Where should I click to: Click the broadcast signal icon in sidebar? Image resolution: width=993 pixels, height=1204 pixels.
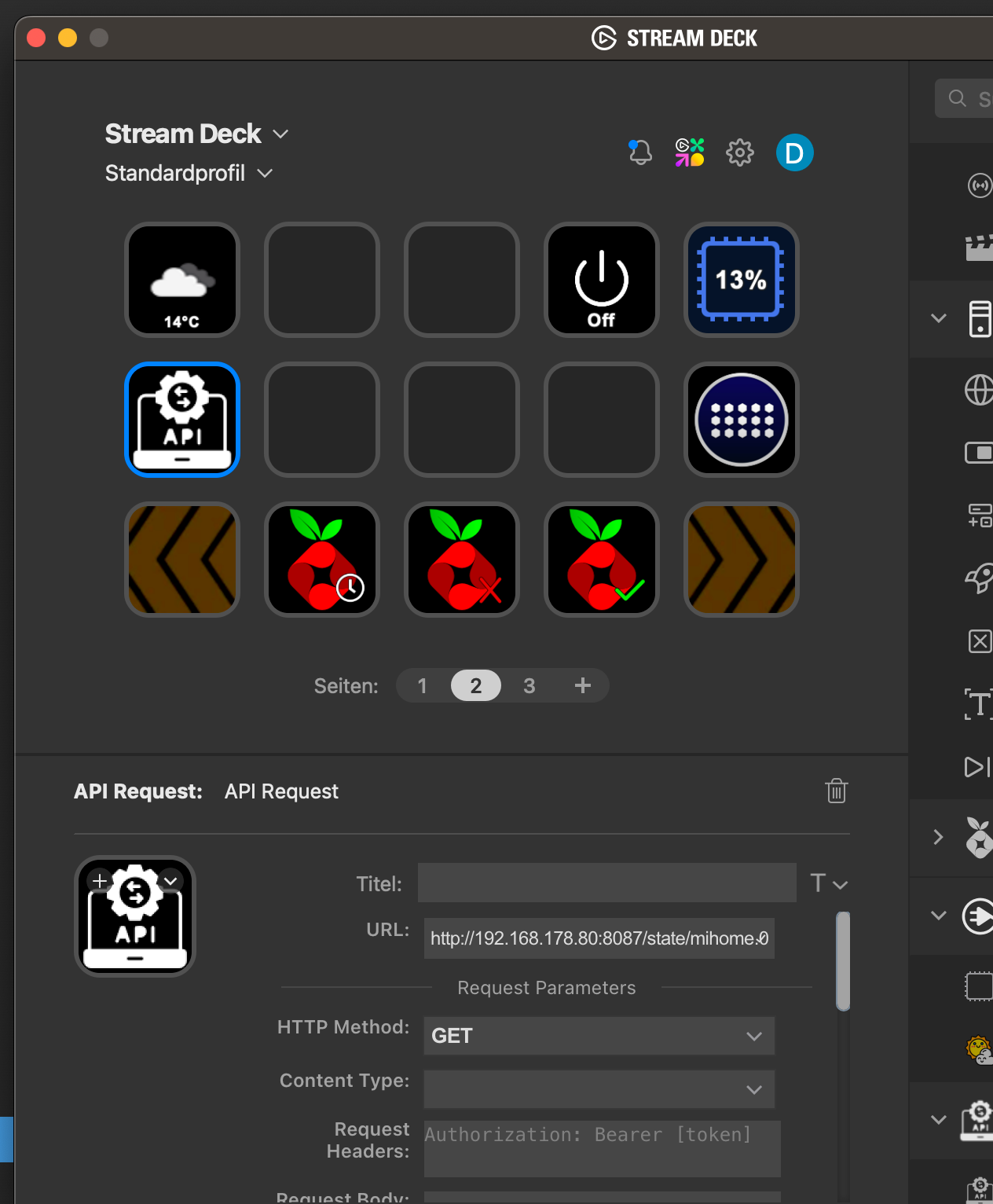[980, 185]
